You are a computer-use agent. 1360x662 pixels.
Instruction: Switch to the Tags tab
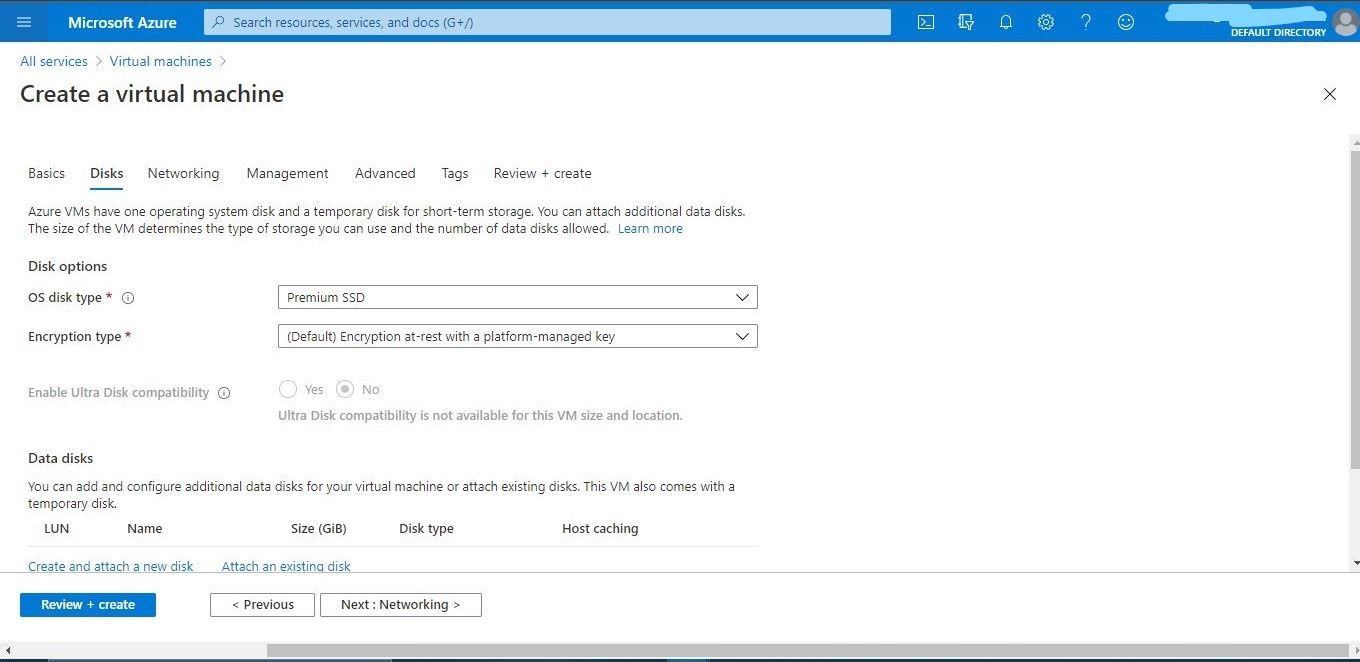coord(454,173)
